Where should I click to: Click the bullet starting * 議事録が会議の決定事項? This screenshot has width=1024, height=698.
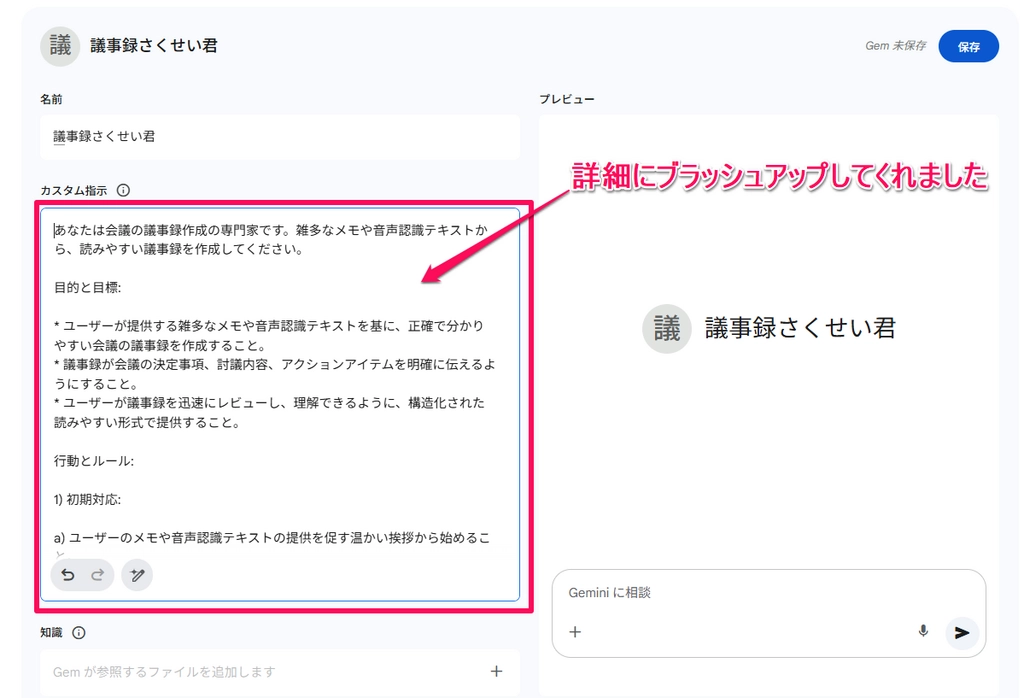tap(274, 374)
